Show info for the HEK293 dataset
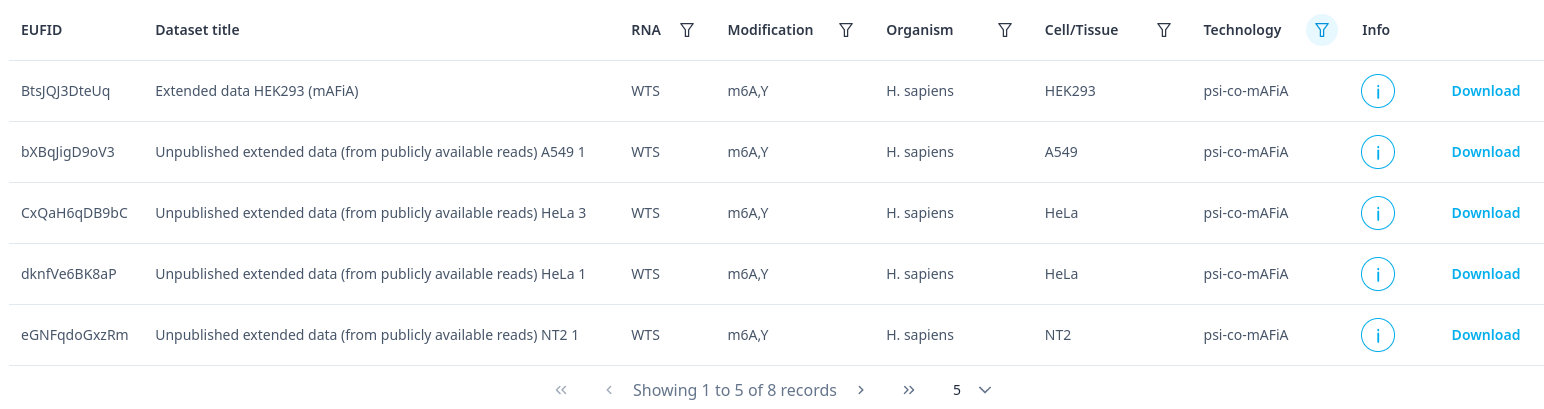Screen dimensions: 1544x409 point(1377,92)
